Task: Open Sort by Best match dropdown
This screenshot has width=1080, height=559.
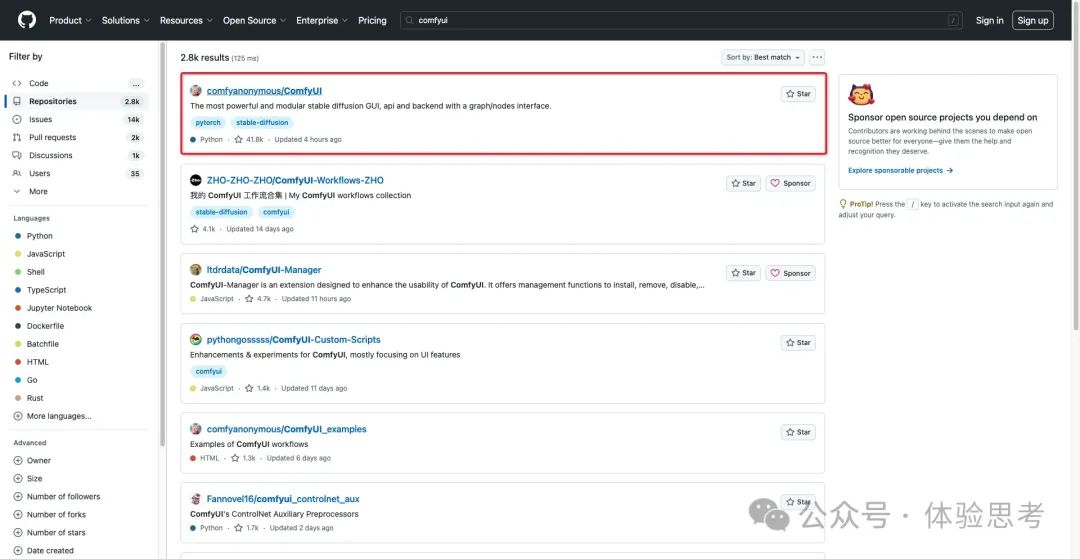Action: (763, 58)
